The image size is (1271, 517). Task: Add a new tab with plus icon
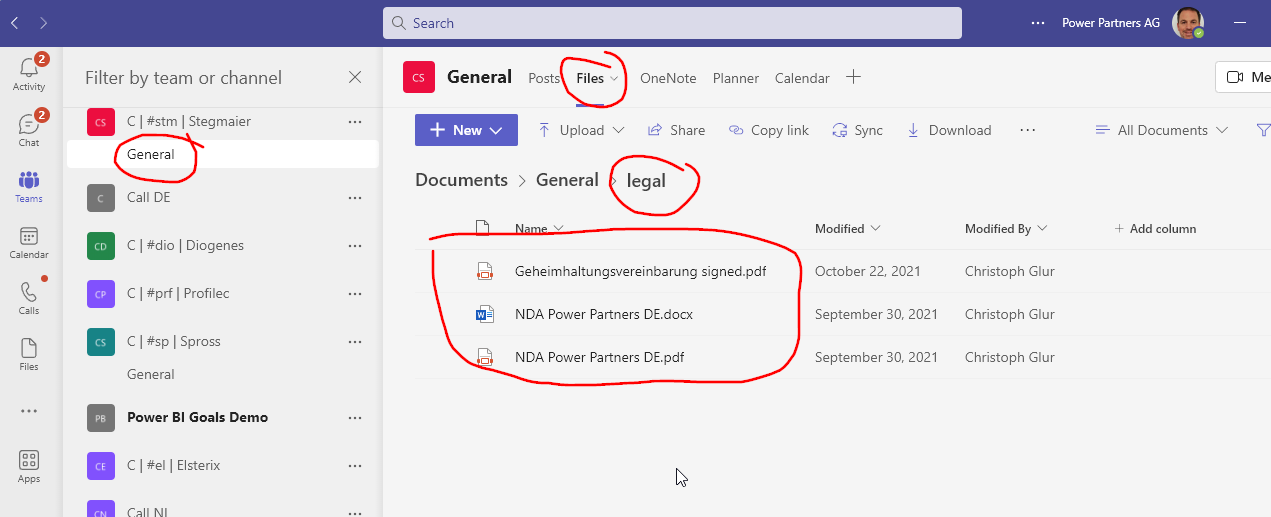853,77
